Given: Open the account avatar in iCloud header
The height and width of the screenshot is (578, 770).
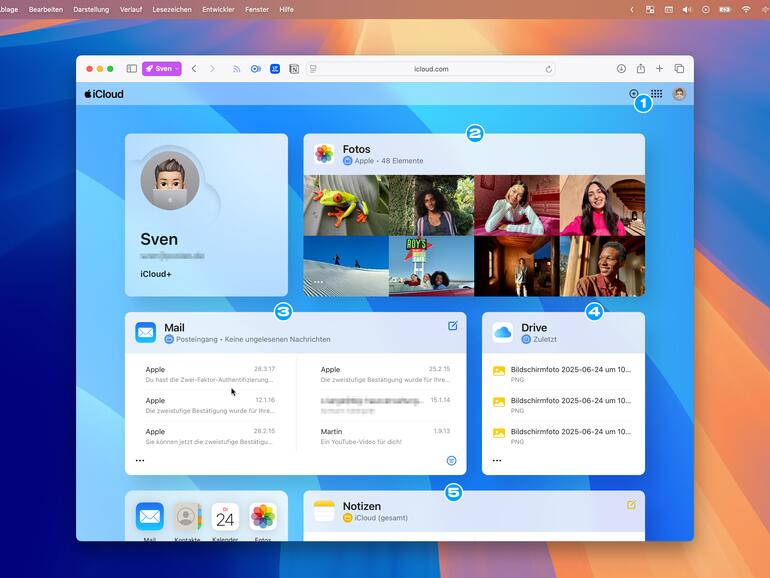Looking at the screenshot, I should [679, 94].
